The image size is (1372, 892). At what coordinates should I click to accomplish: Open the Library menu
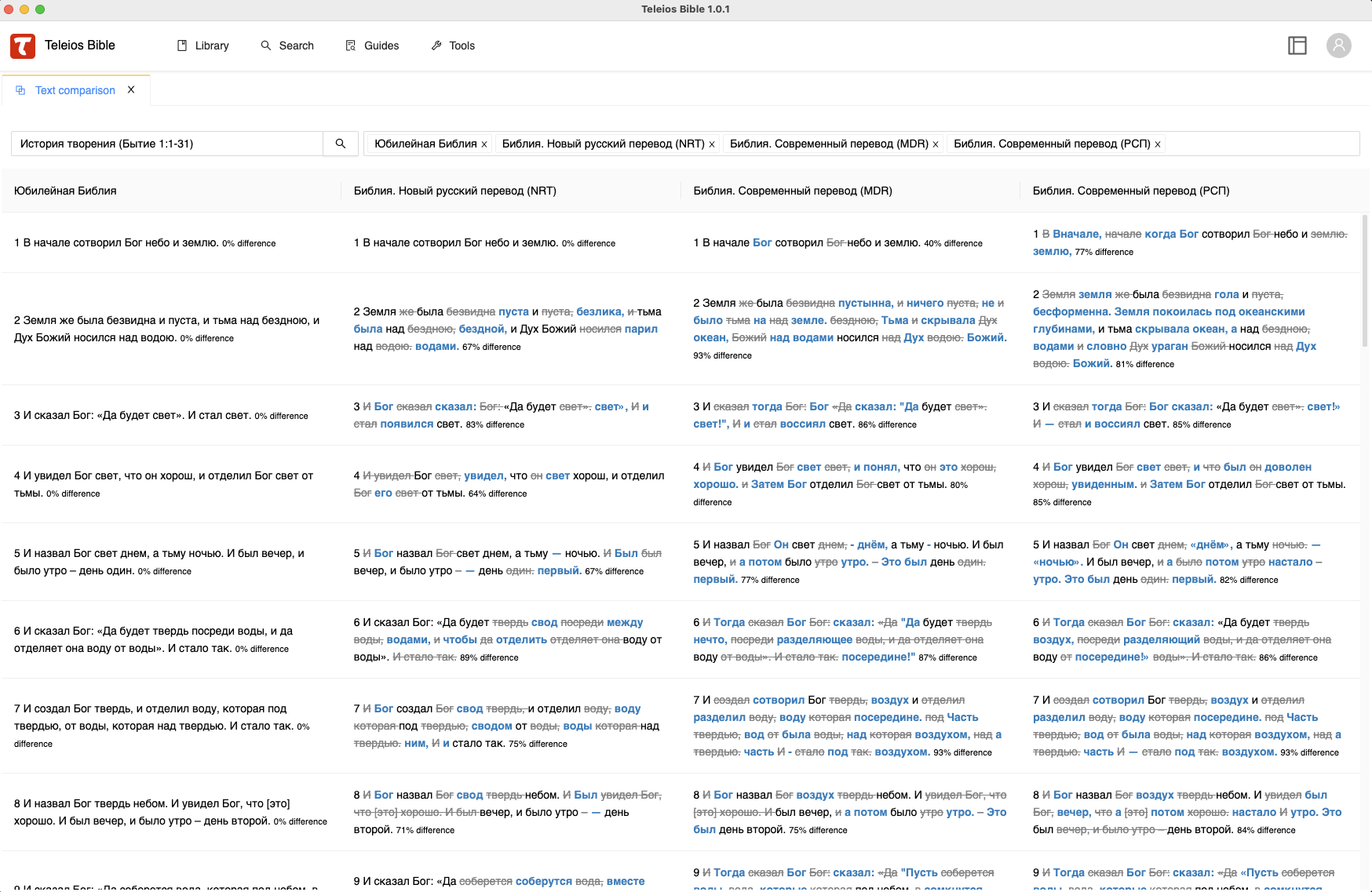pyautogui.click(x=203, y=46)
